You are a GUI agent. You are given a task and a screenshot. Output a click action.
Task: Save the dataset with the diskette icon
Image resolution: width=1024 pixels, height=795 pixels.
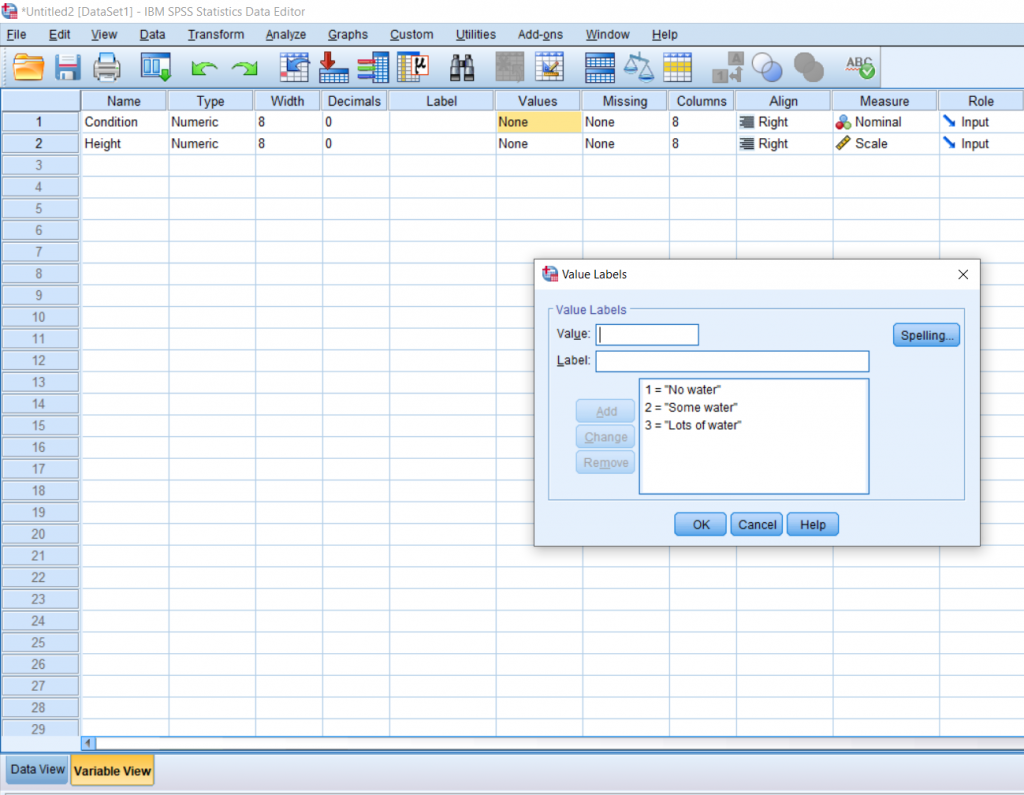[x=67, y=67]
